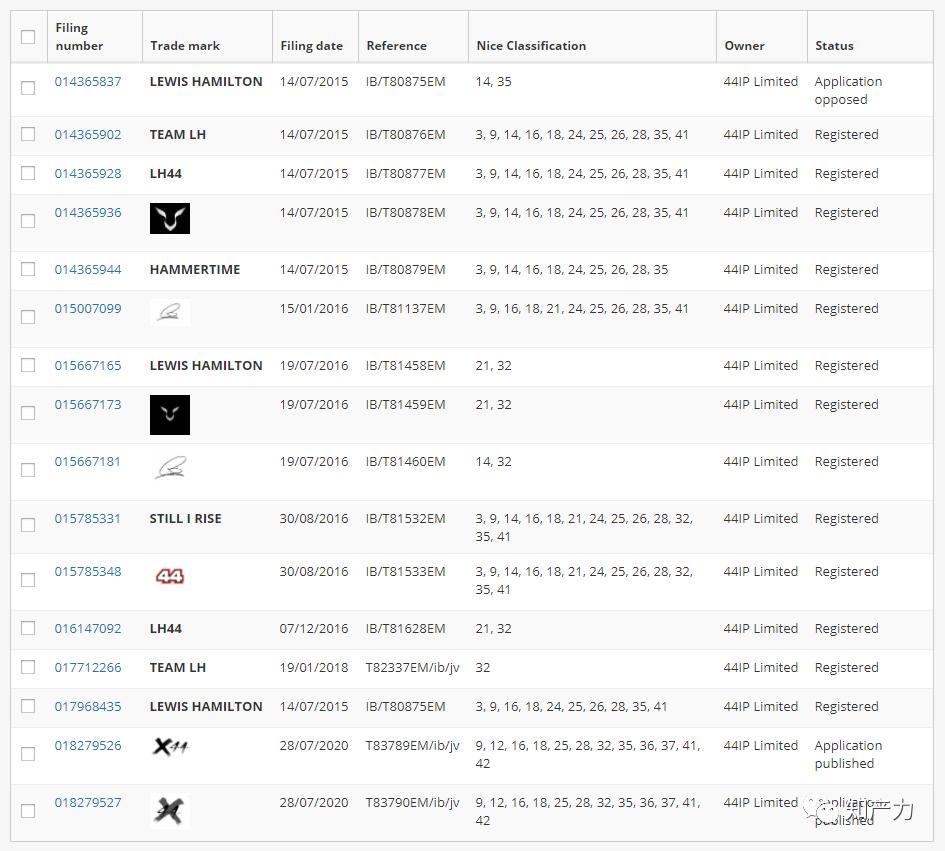Click the red 44 logo thumbnail

(170, 577)
